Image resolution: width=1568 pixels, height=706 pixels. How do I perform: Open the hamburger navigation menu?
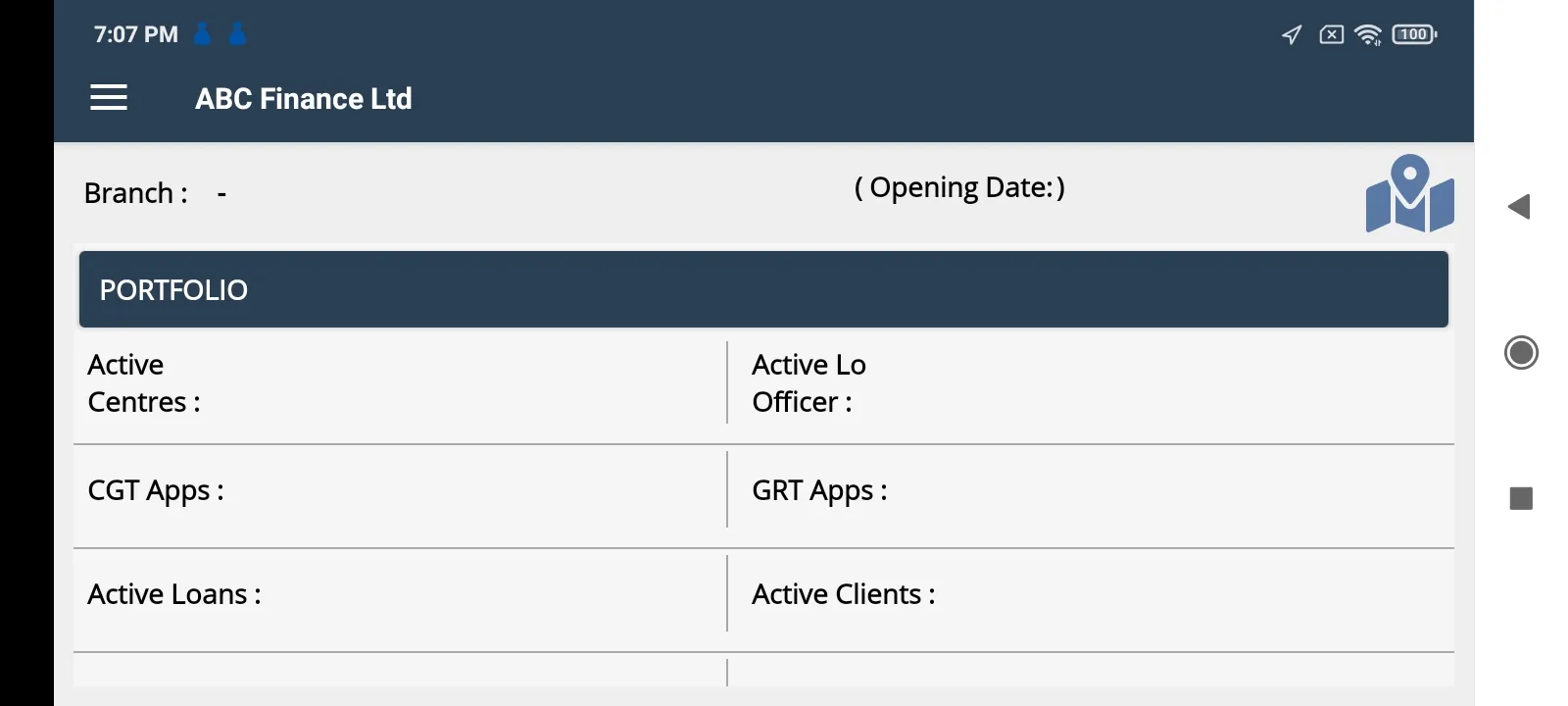tap(109, 98)
